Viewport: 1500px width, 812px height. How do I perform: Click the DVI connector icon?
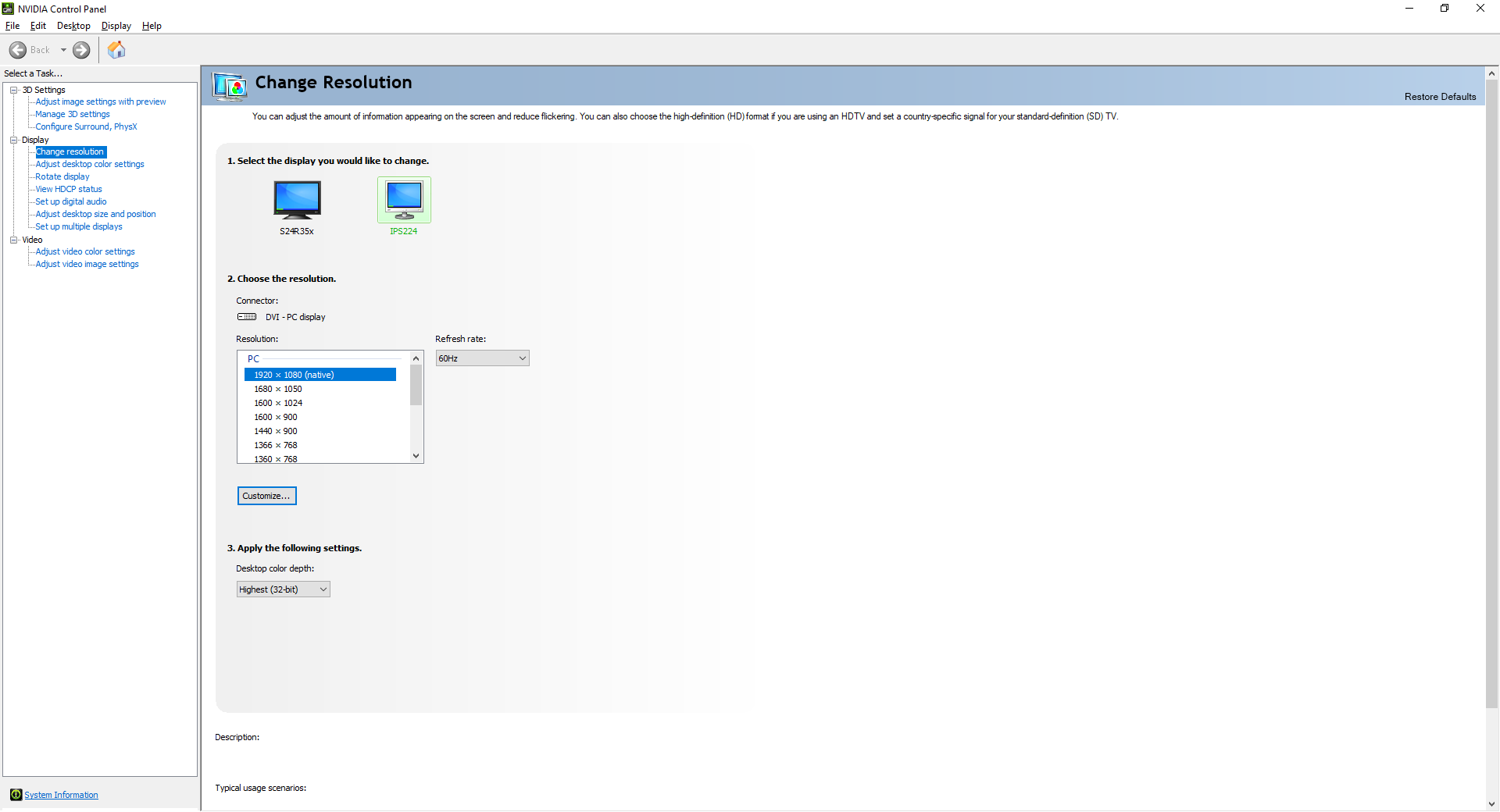click(247, 317)
